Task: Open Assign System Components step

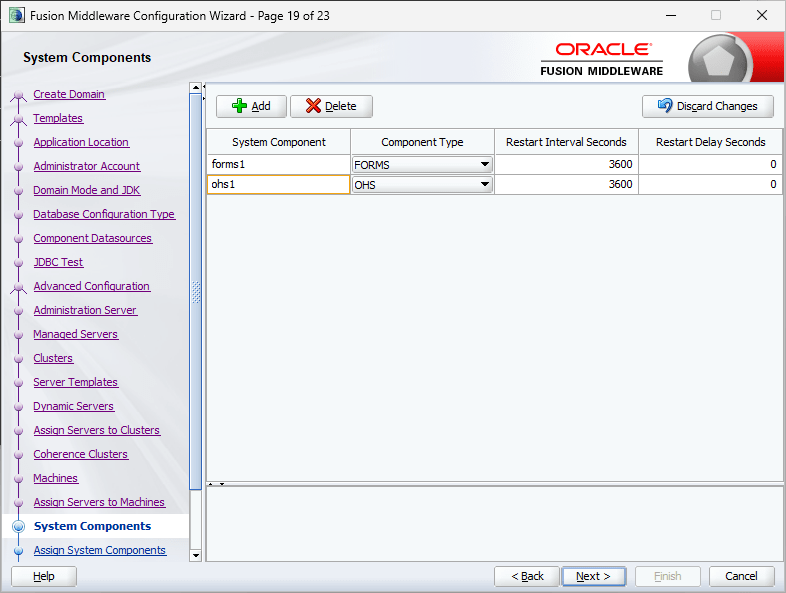Action: pyautogui.click(x=100, y=550)
